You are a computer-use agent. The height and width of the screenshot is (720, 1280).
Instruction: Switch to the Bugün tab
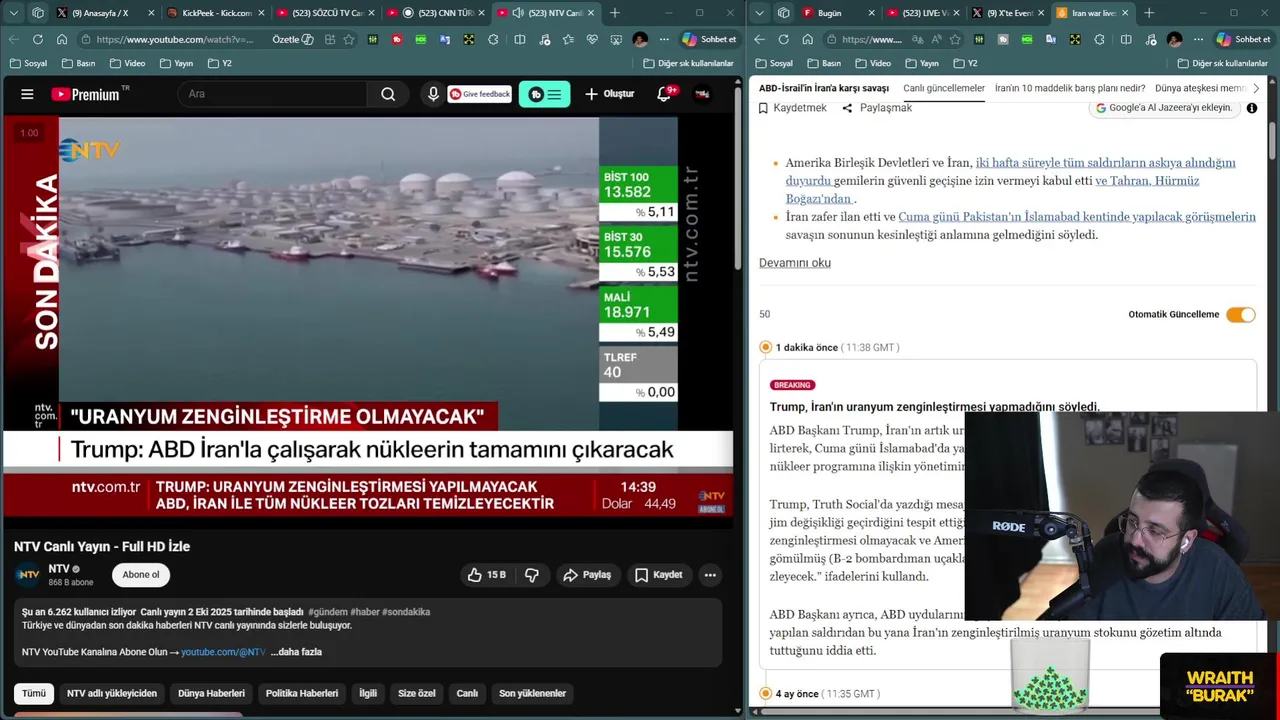(x=838, y=13)
